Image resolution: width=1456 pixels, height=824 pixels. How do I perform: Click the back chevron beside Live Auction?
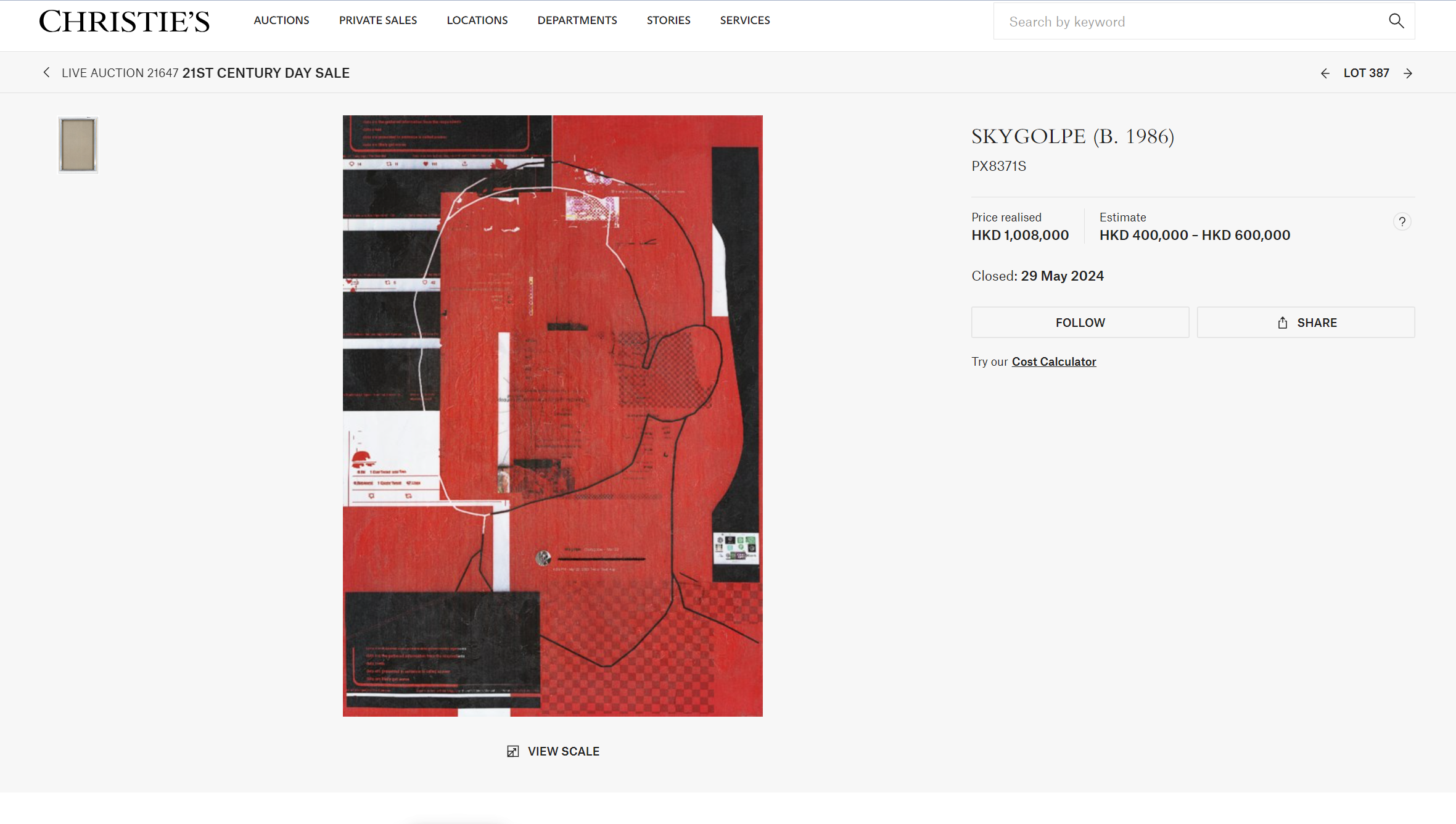point(46,73)
